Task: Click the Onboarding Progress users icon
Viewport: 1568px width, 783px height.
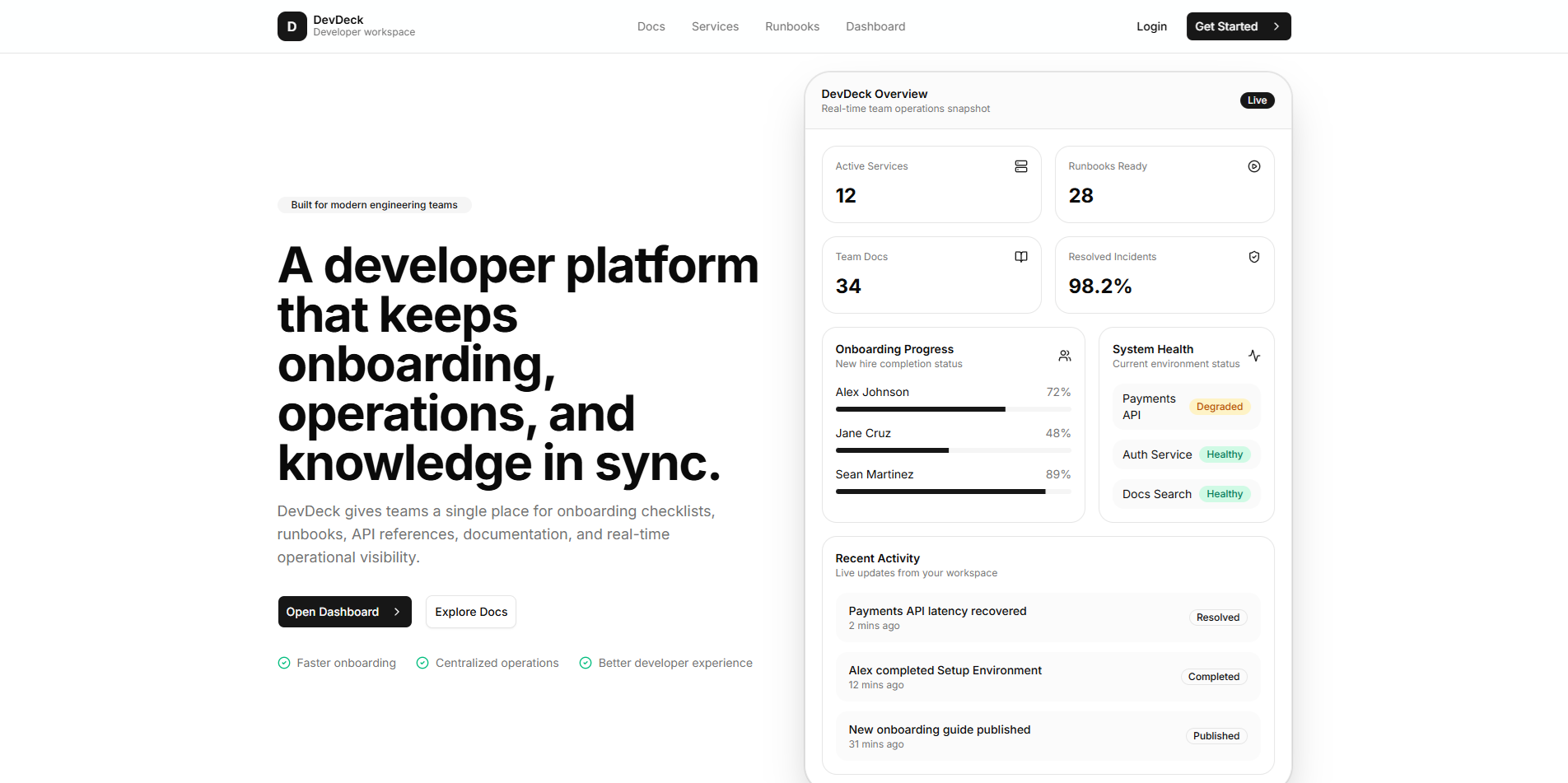Action: point(1065,356)
